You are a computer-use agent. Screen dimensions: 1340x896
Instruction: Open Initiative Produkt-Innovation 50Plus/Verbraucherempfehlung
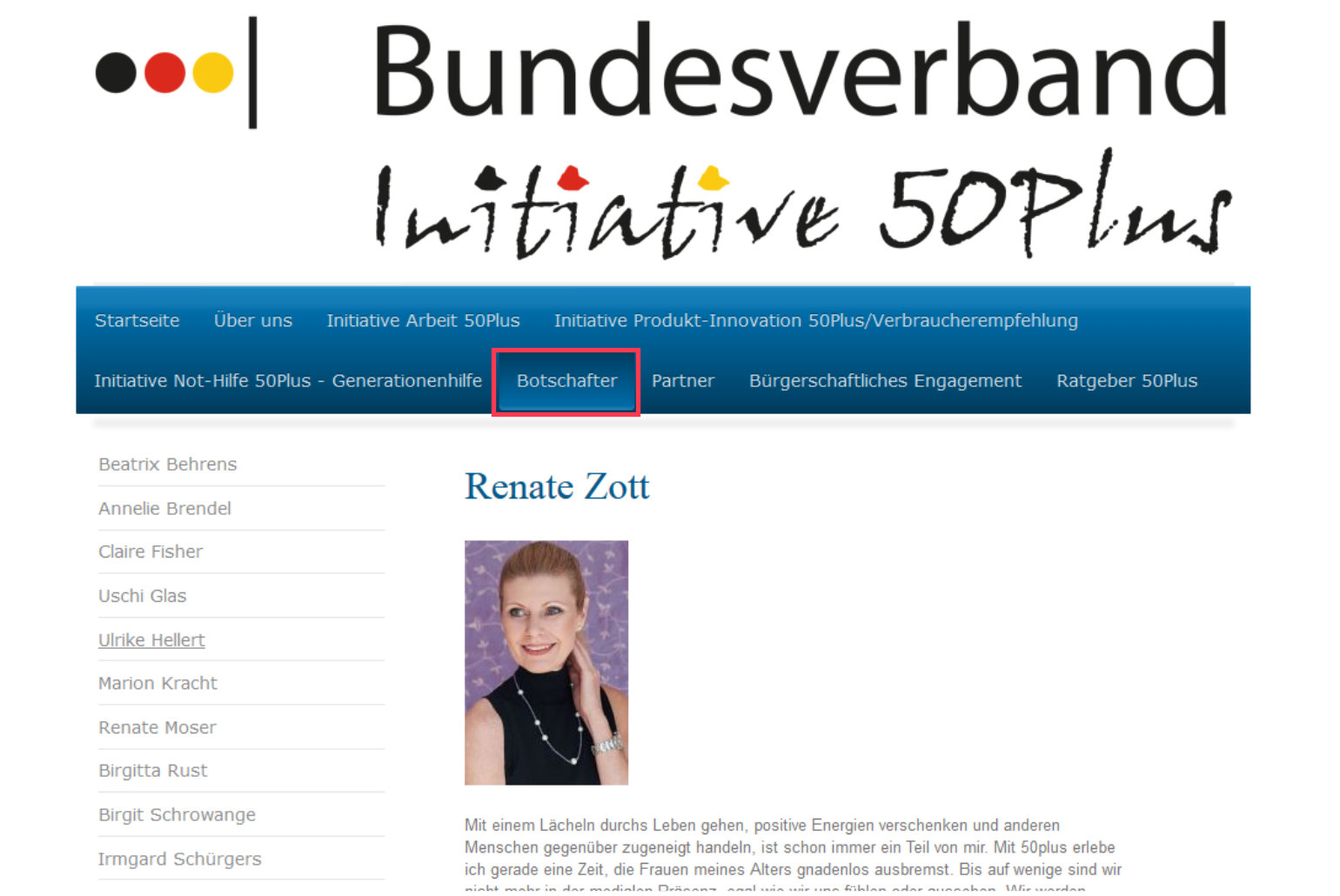pyautogui.click(x=815, y=321)
